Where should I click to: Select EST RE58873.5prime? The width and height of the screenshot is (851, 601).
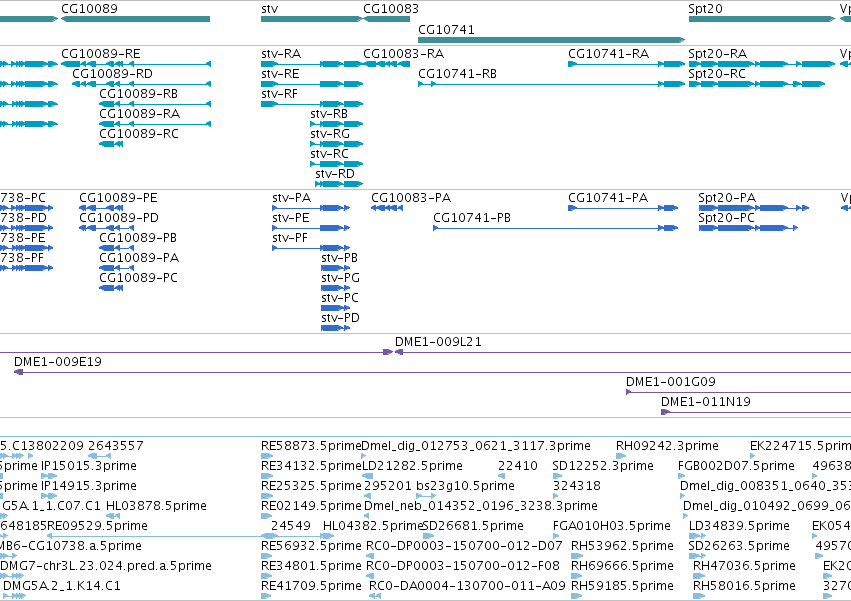pyautogui.click(x=267, y=456)
